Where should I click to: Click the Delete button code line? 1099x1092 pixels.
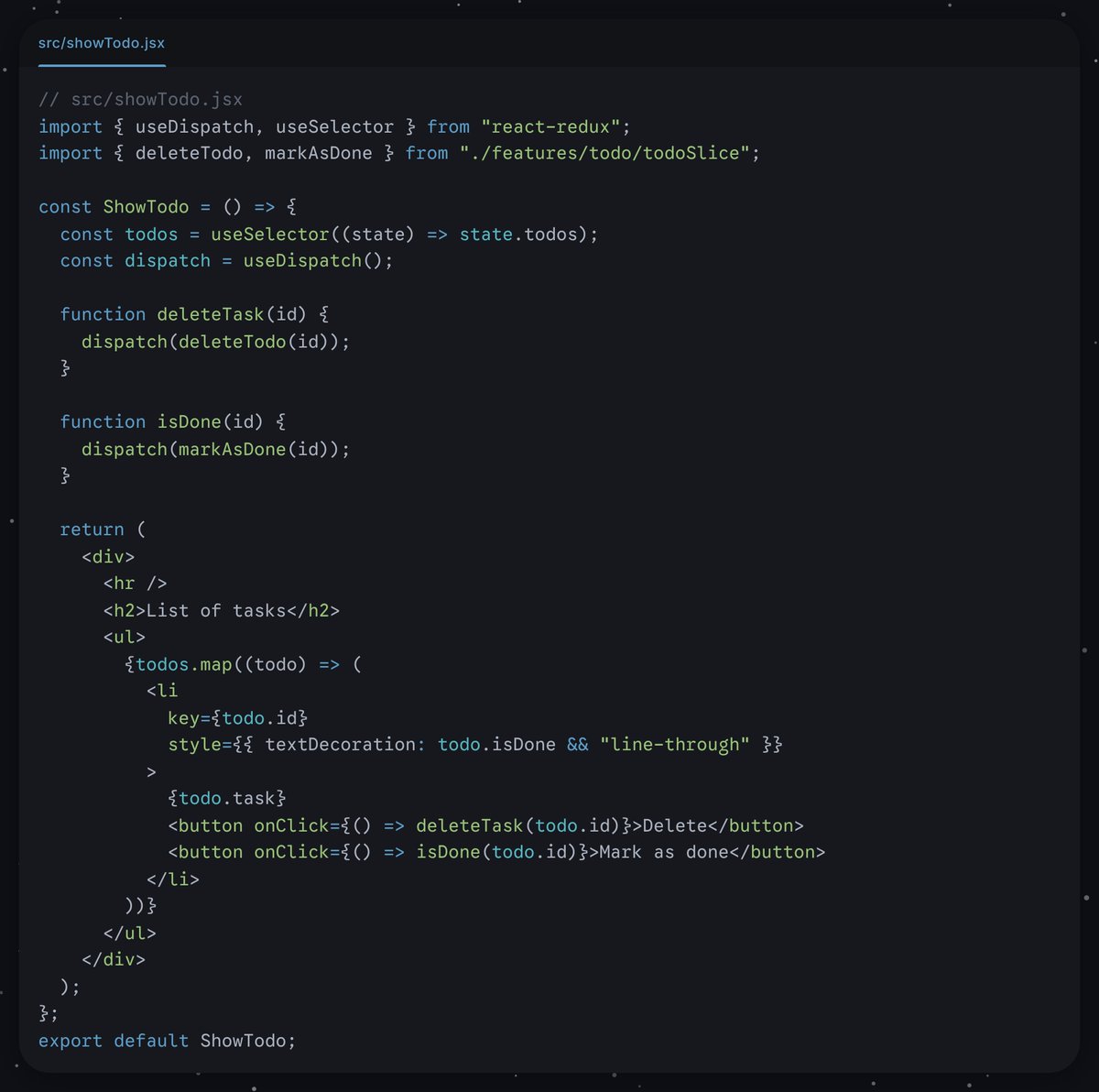(x=485, y=824)
